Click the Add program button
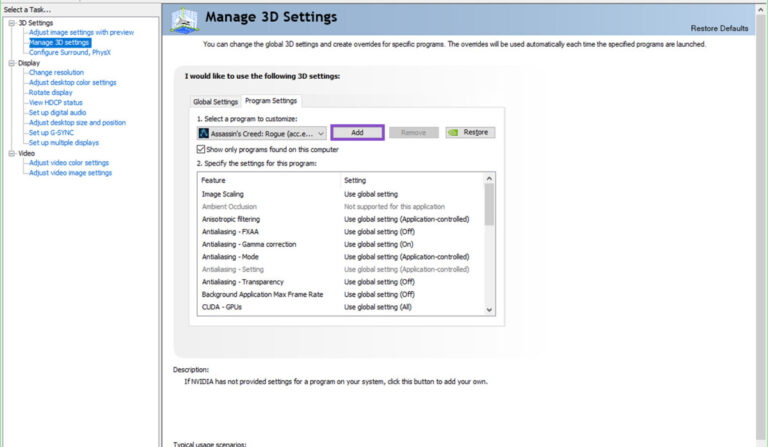Viewport: 768px width, 447px height. pos(357,133)
